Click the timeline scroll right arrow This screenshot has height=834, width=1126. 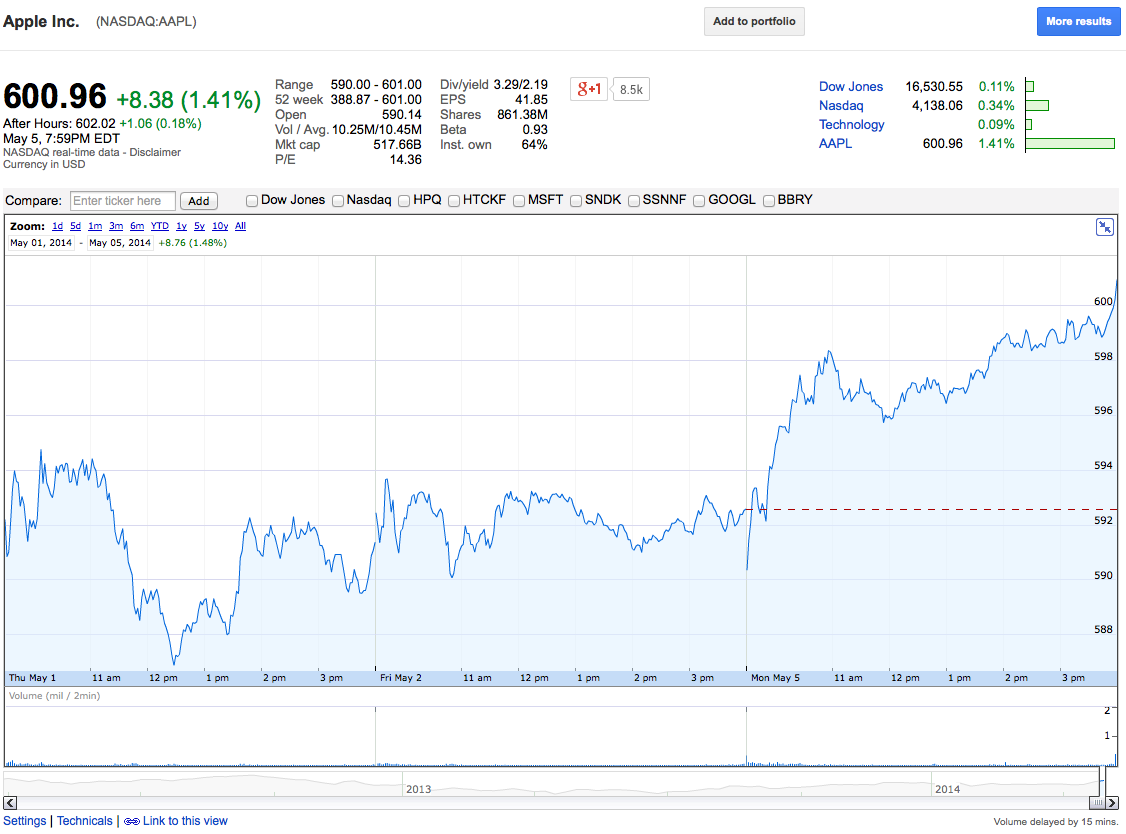(1111, 803)
